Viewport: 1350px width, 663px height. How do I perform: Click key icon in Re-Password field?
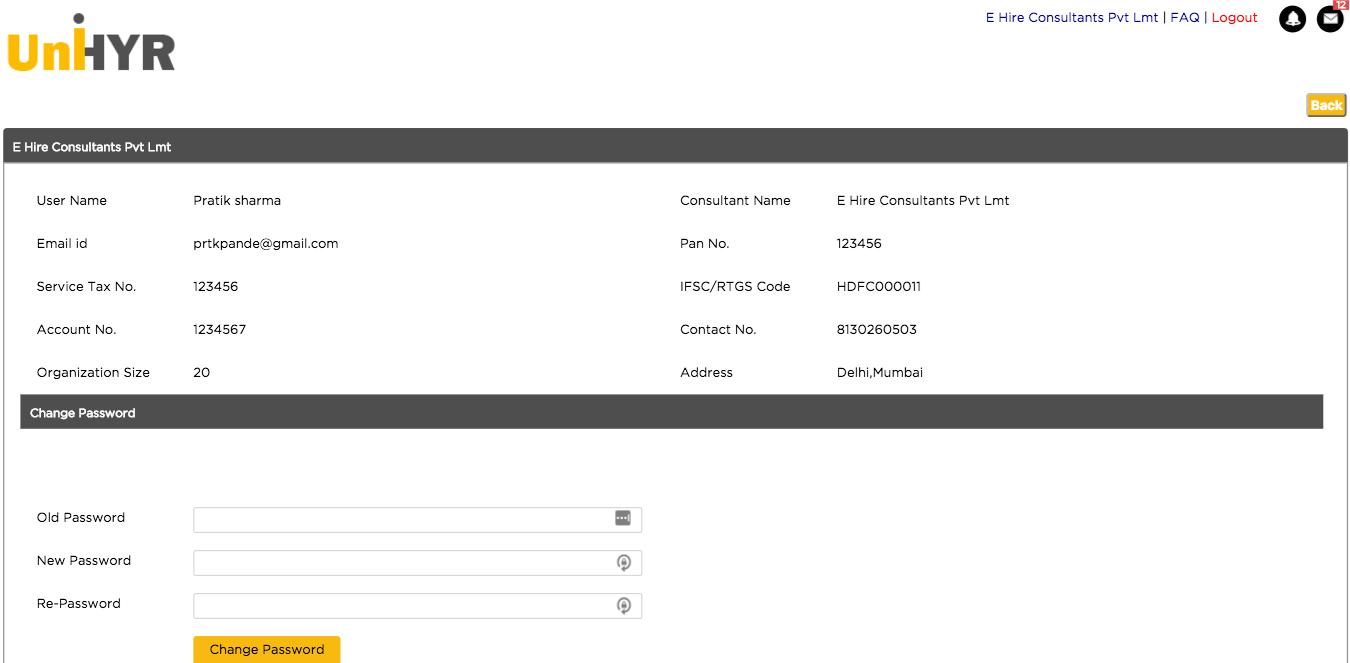624,606
